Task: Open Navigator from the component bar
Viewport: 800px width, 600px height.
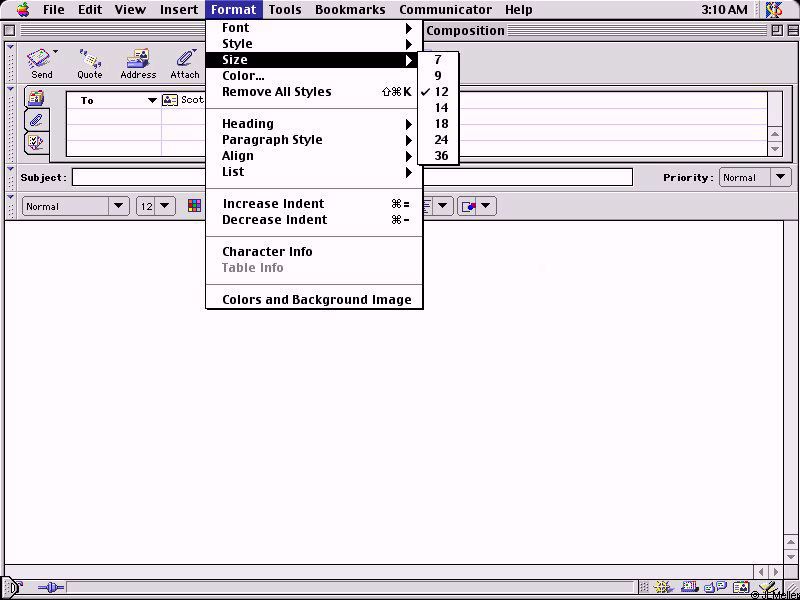Action: 663,588
